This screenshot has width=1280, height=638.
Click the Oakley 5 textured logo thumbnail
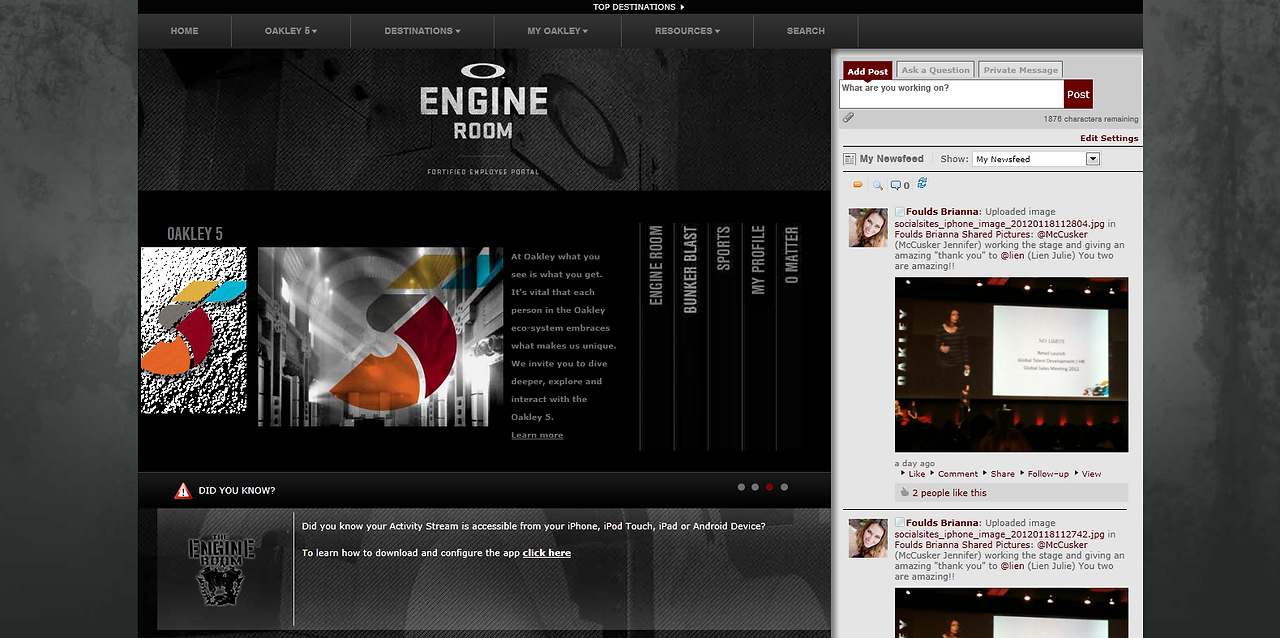194,330
